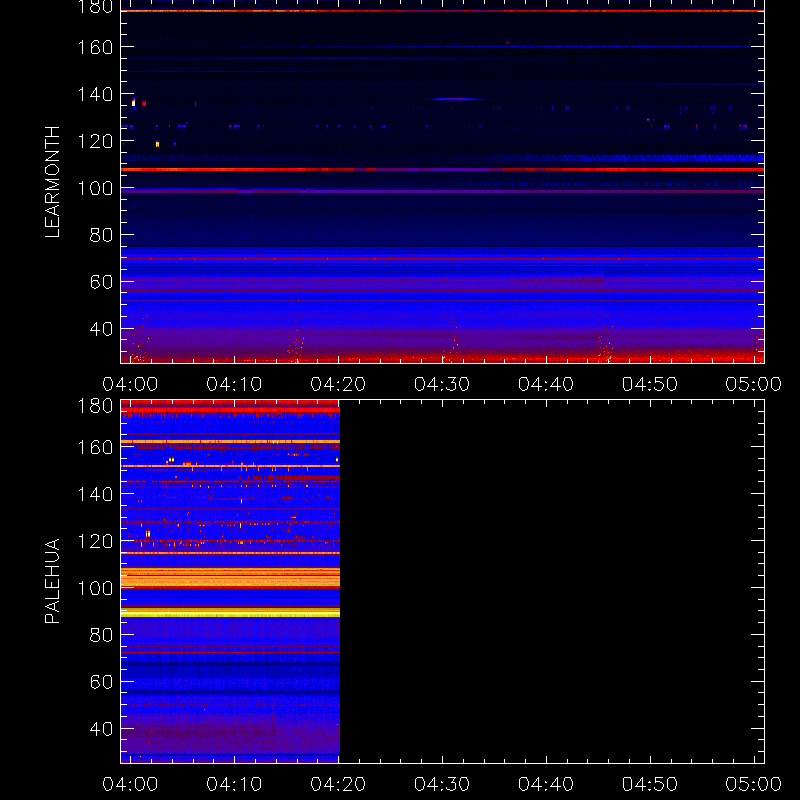Select the 100 frequency label on Palehua plot

pos(95,588)
